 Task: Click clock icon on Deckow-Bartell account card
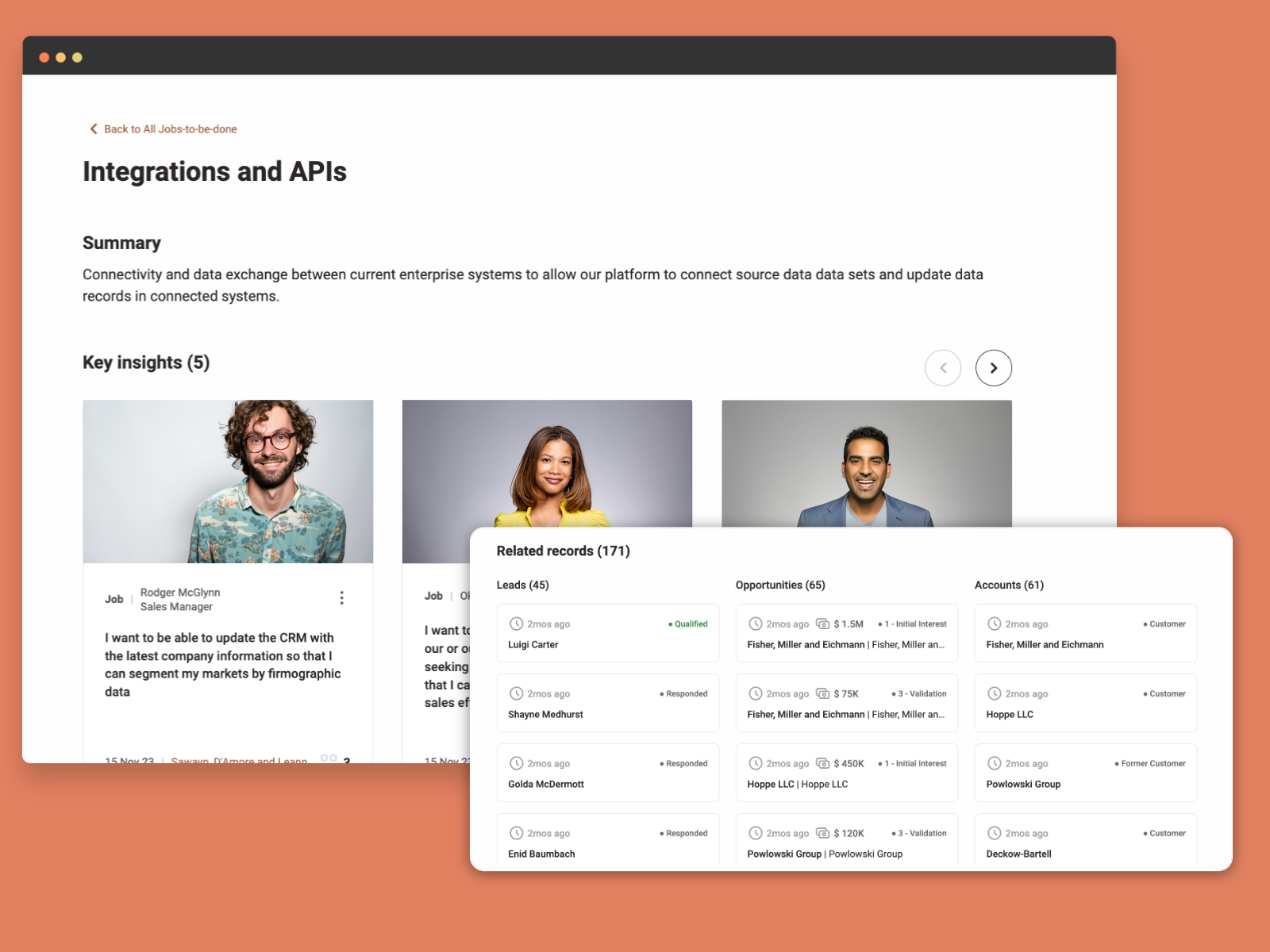pos(994,833)
